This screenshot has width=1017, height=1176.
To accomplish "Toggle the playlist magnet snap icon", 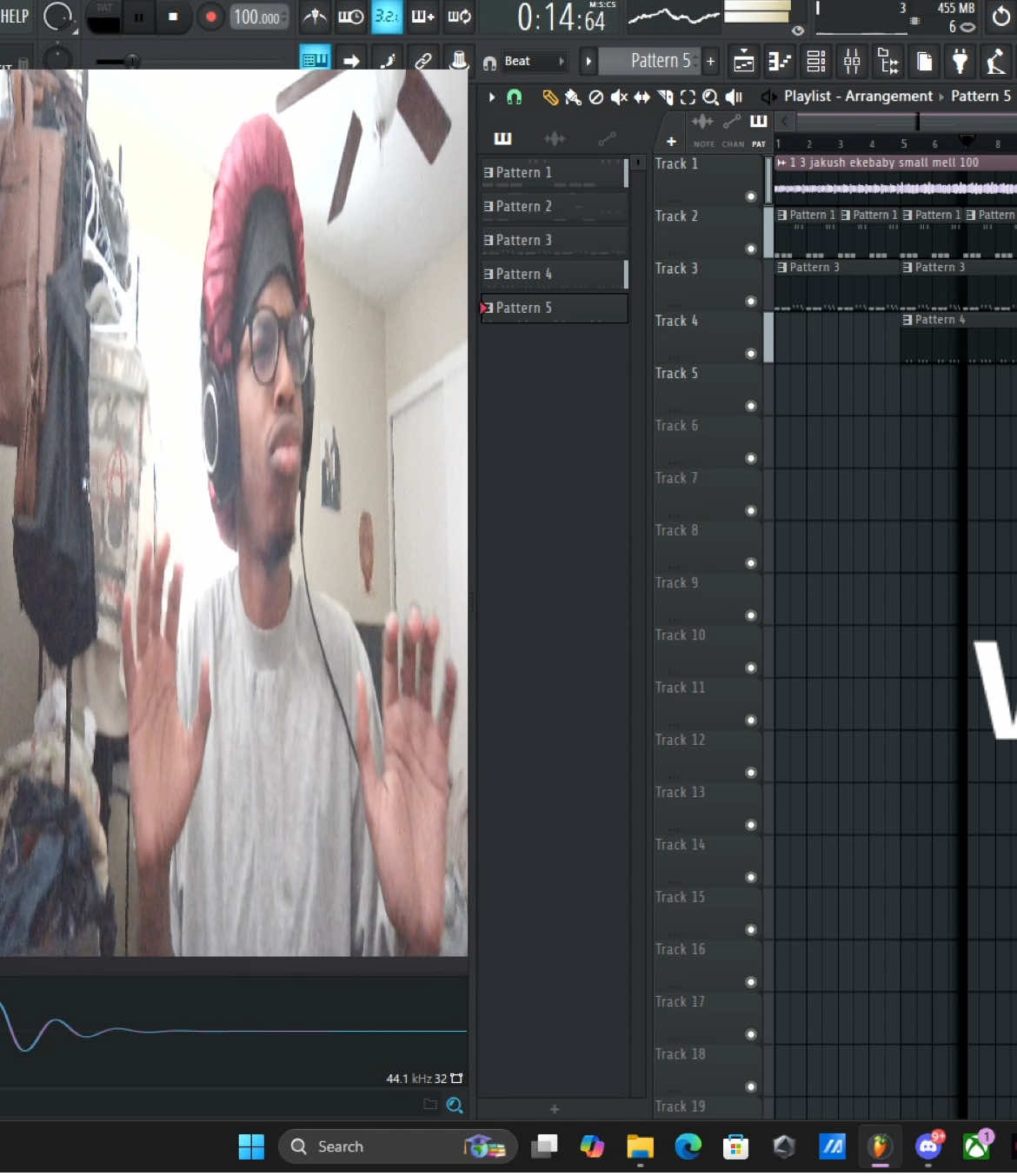I will click(515, 96).
